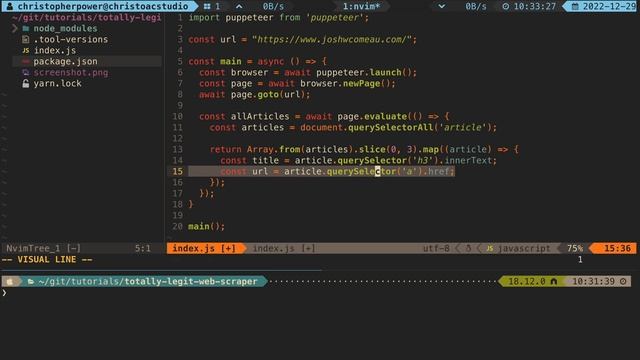
Task: Open yarn.lock in the file tree
Action: click(58, 84)
